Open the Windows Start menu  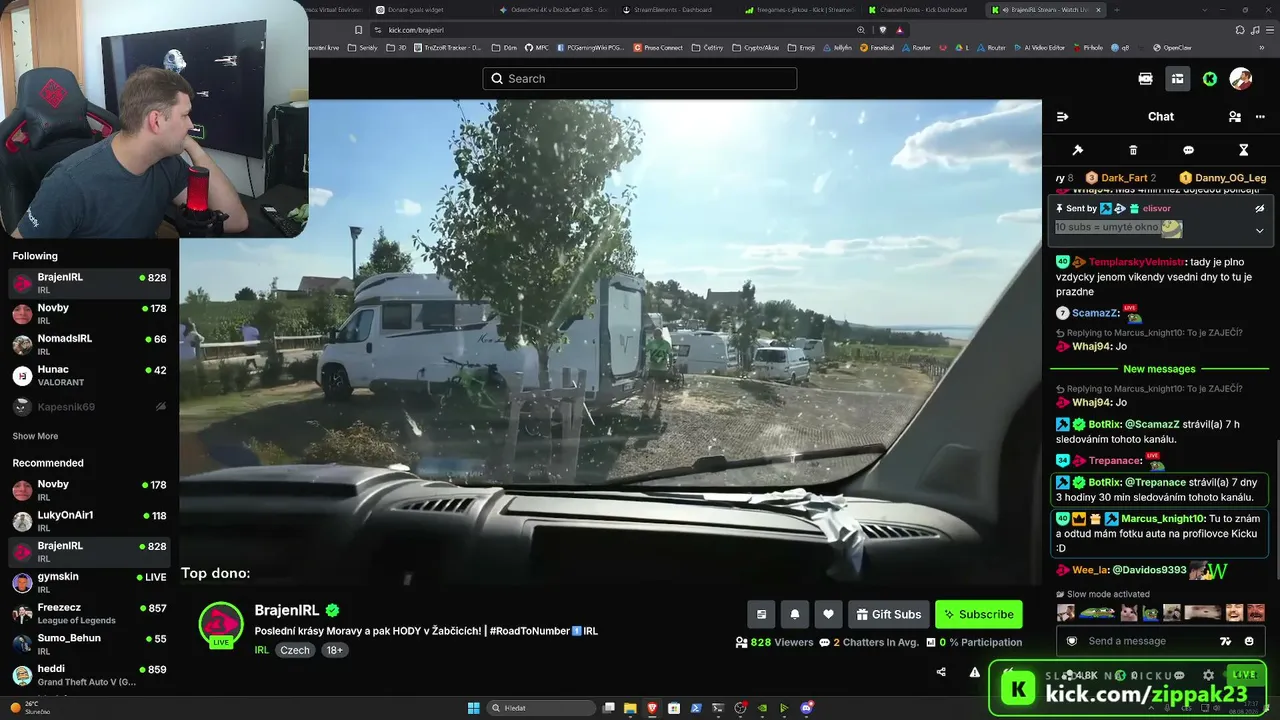coord(474,708)
